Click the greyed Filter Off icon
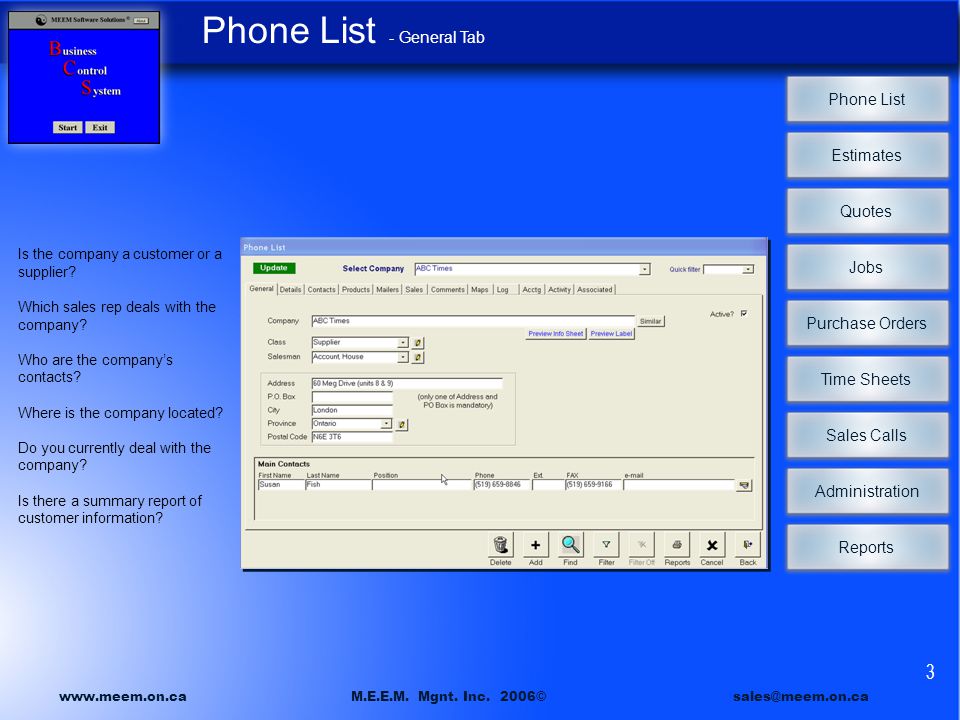960x720 pixels. click(x=642, y=544)
